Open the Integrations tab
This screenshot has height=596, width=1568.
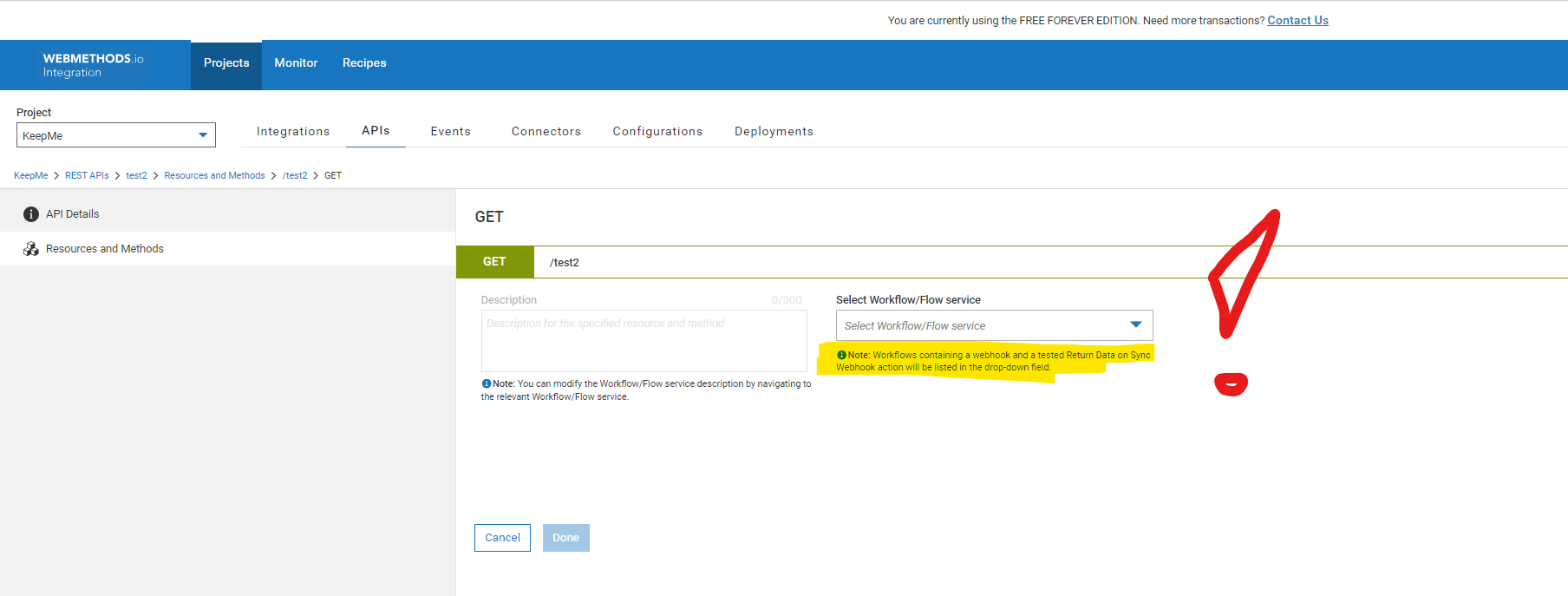(293, 131)
